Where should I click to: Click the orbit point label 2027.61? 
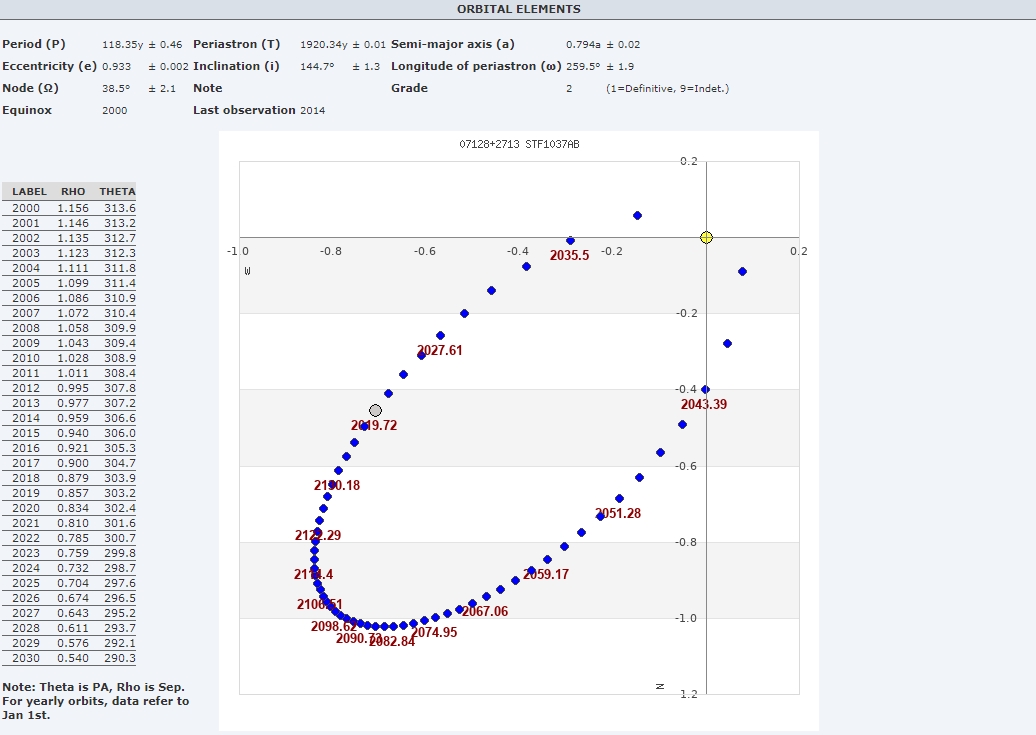(x=440, y=351)
